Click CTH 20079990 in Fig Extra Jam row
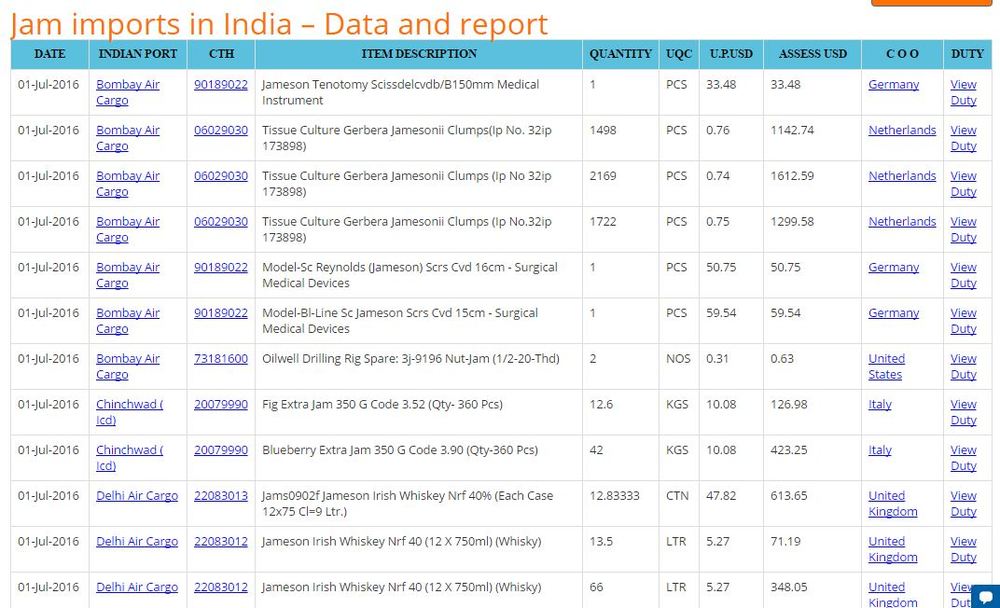Image resolution: width=1000 pixels, height=608 pixels. pyautogui.click(x=220, y=404)
